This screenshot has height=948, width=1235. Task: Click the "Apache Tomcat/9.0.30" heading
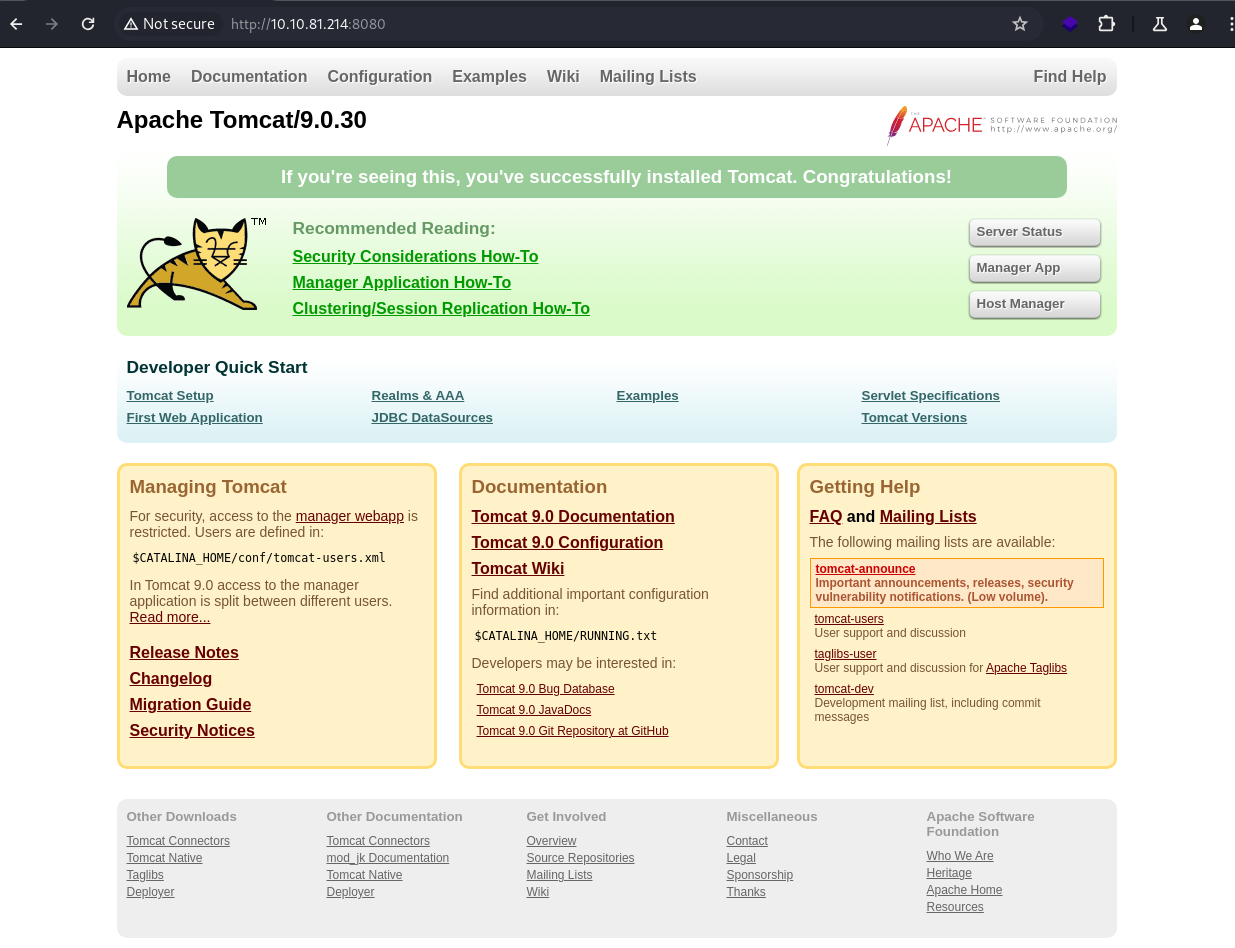coord(242,120)
